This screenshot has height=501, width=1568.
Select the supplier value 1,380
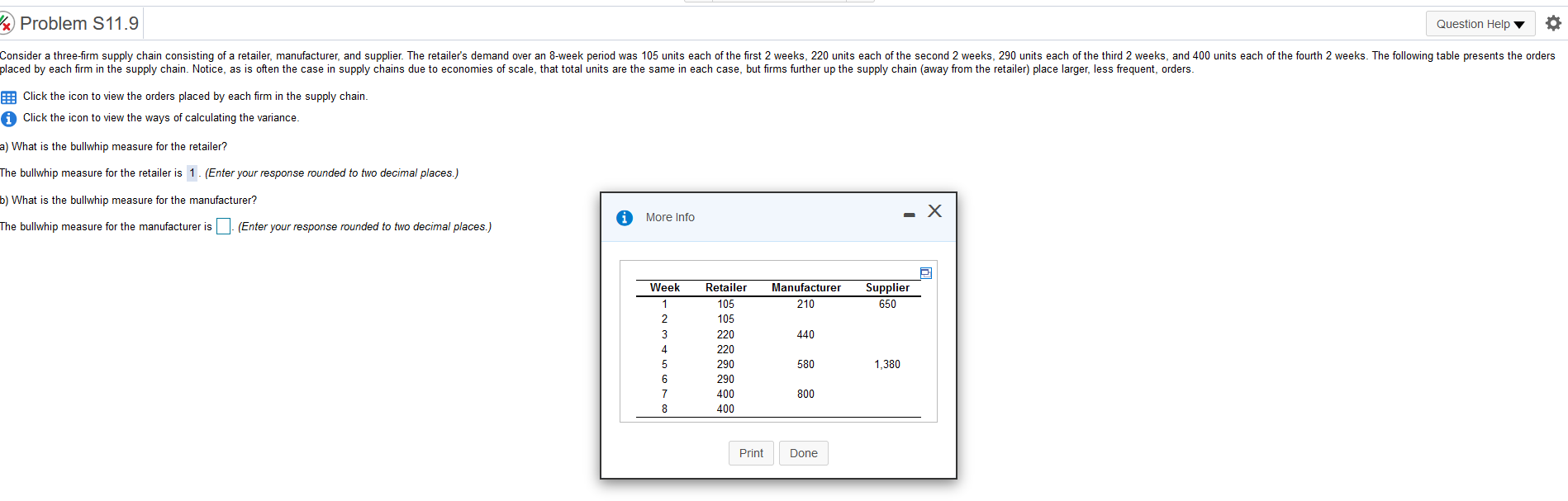coord(887,364)
